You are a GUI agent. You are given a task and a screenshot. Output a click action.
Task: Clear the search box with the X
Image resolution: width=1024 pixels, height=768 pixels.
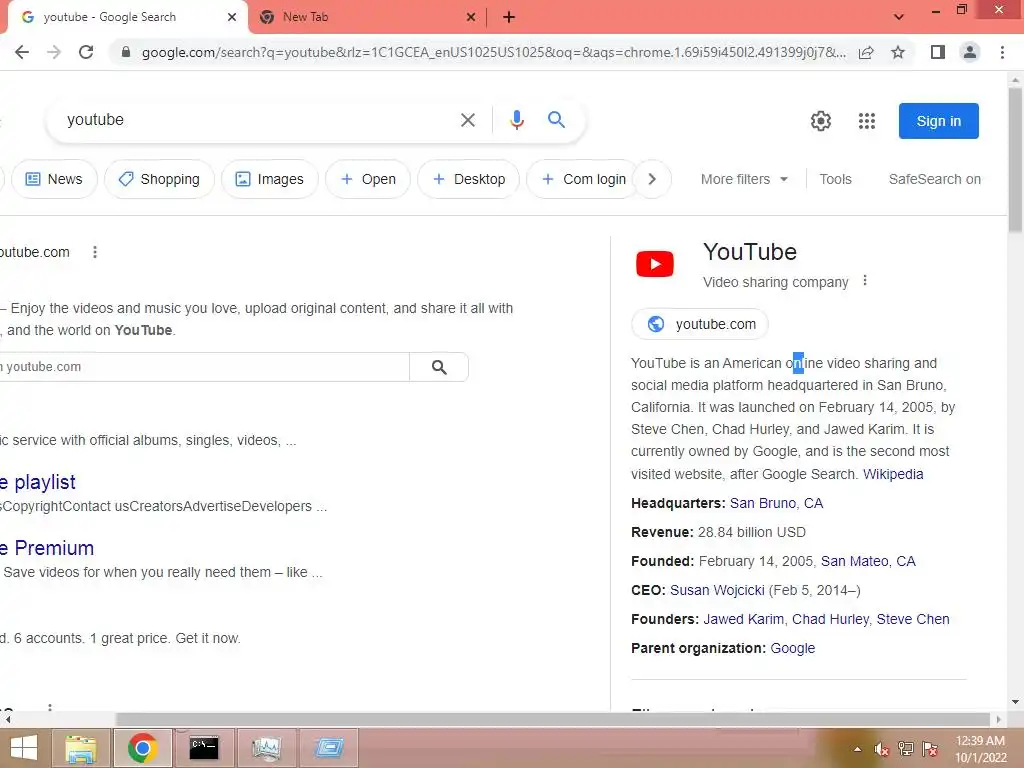468,120
